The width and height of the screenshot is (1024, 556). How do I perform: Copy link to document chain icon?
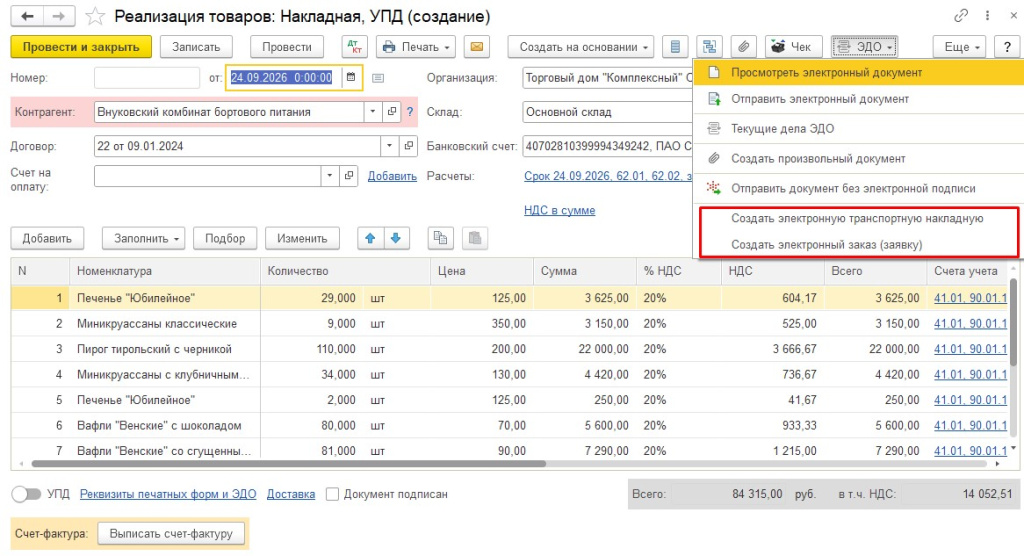[x=961, y=16]
